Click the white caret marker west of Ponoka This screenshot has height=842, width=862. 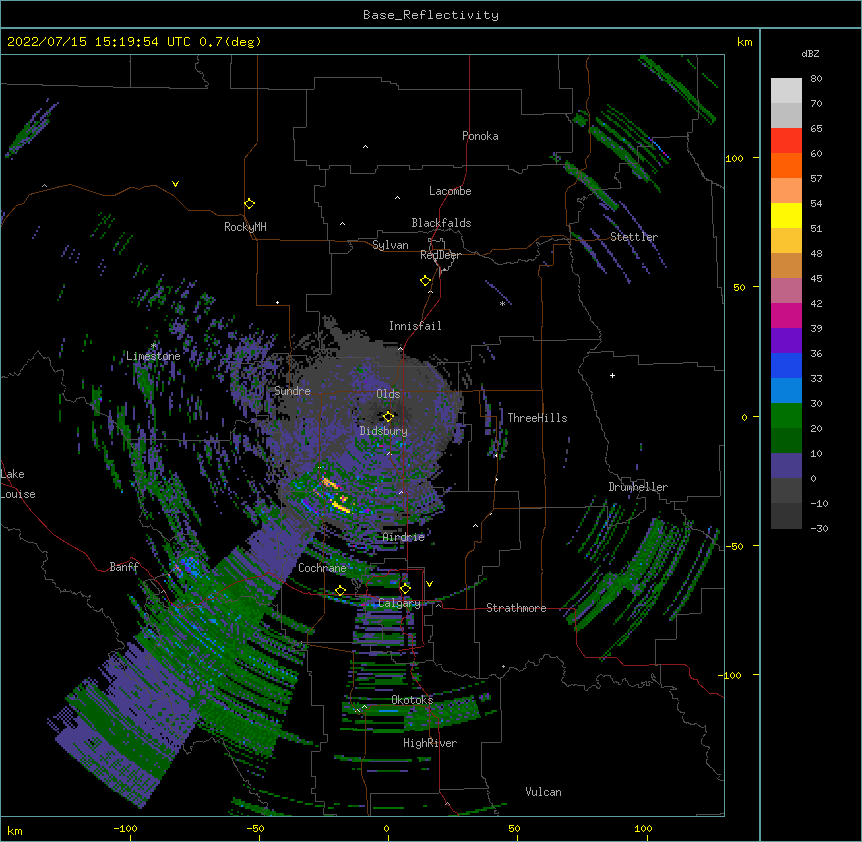point(365,147)
